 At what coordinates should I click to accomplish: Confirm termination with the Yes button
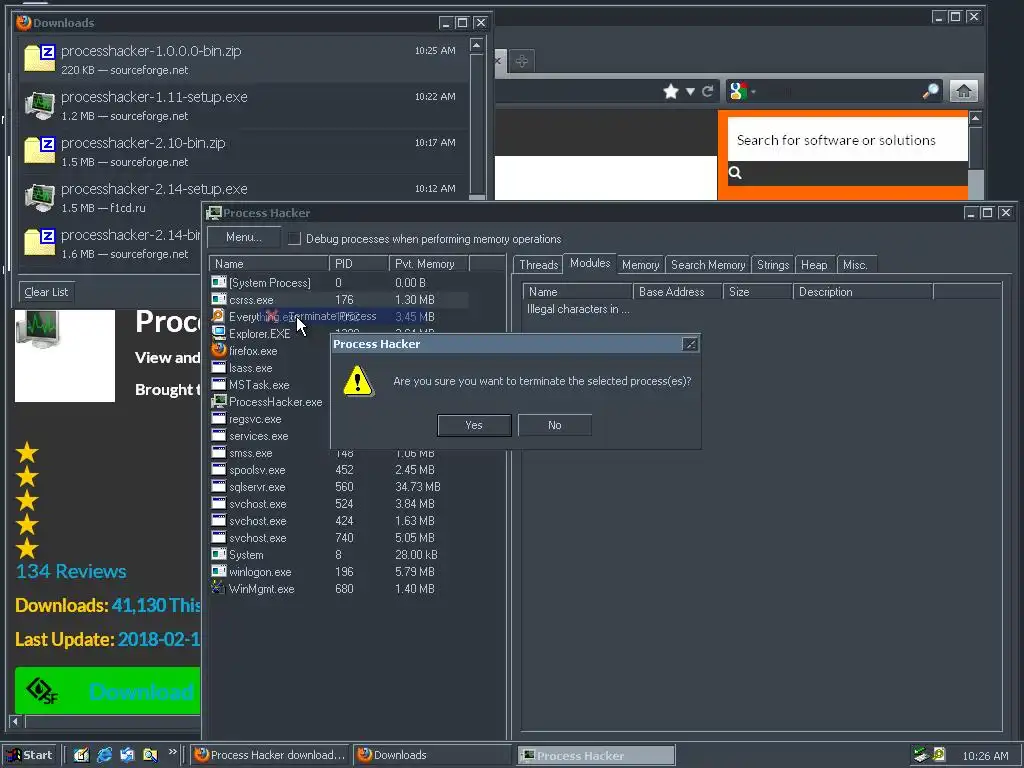(x=474, y=425)
